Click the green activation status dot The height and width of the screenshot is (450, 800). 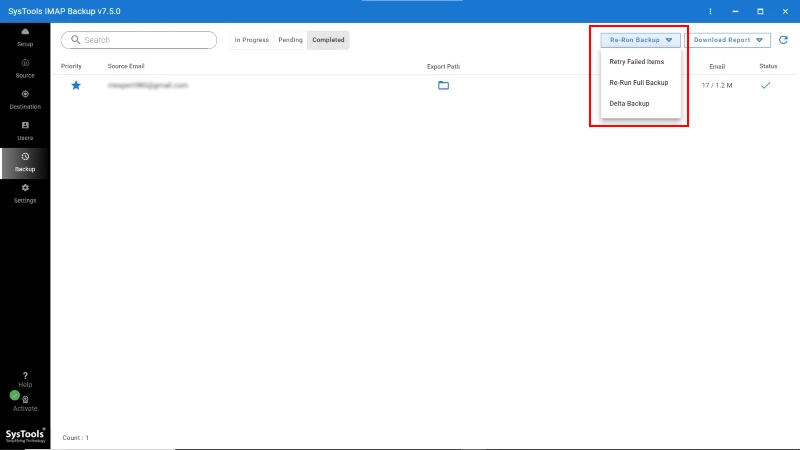(x=14, y=395)
